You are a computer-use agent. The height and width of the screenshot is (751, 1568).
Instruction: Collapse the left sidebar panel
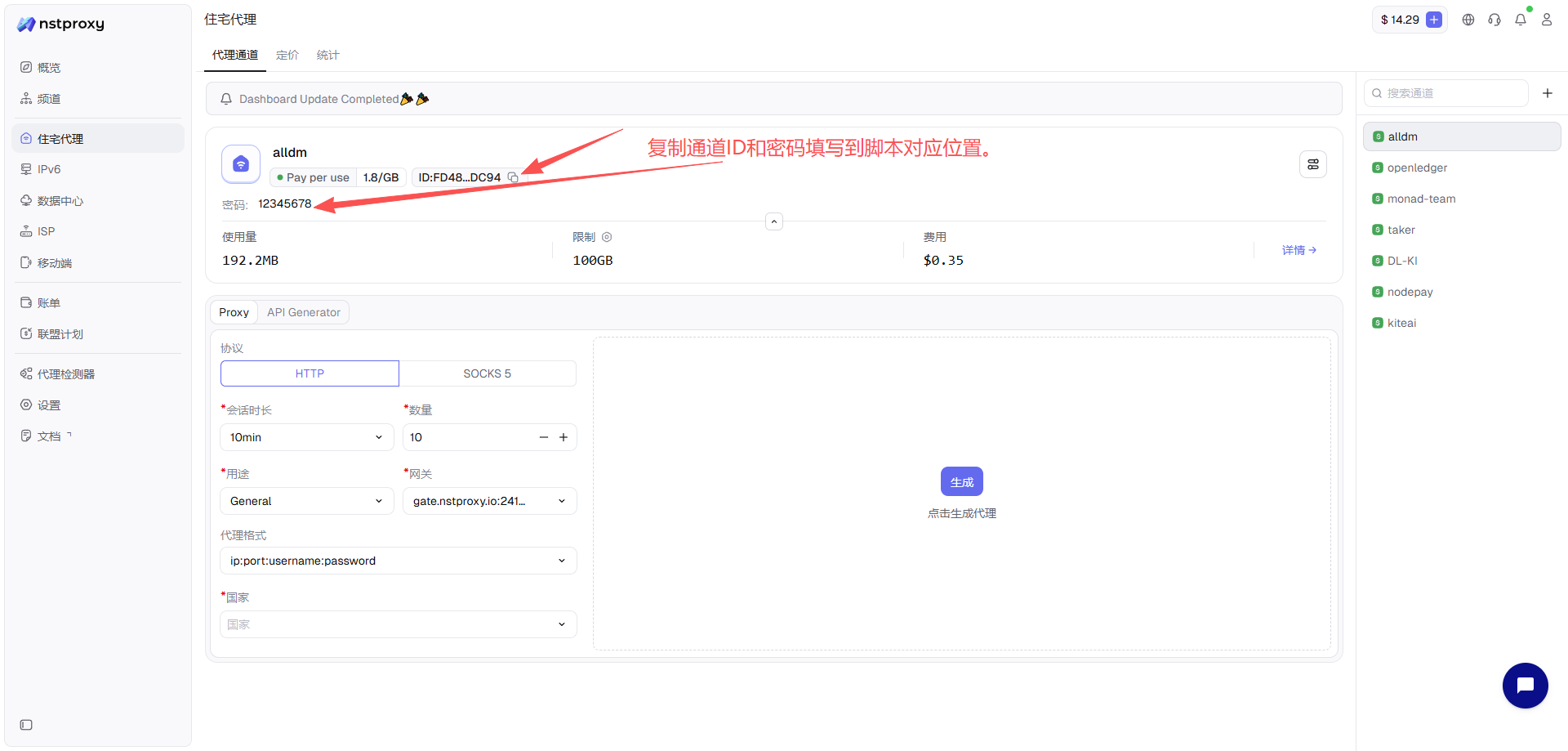click(26, 725)
